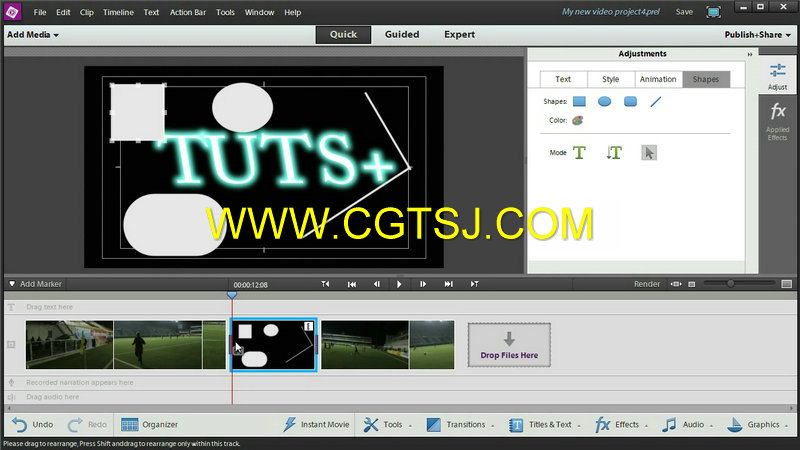Choose vertical type tool mode
Screen dimensions: 800x450
(614, 153)
